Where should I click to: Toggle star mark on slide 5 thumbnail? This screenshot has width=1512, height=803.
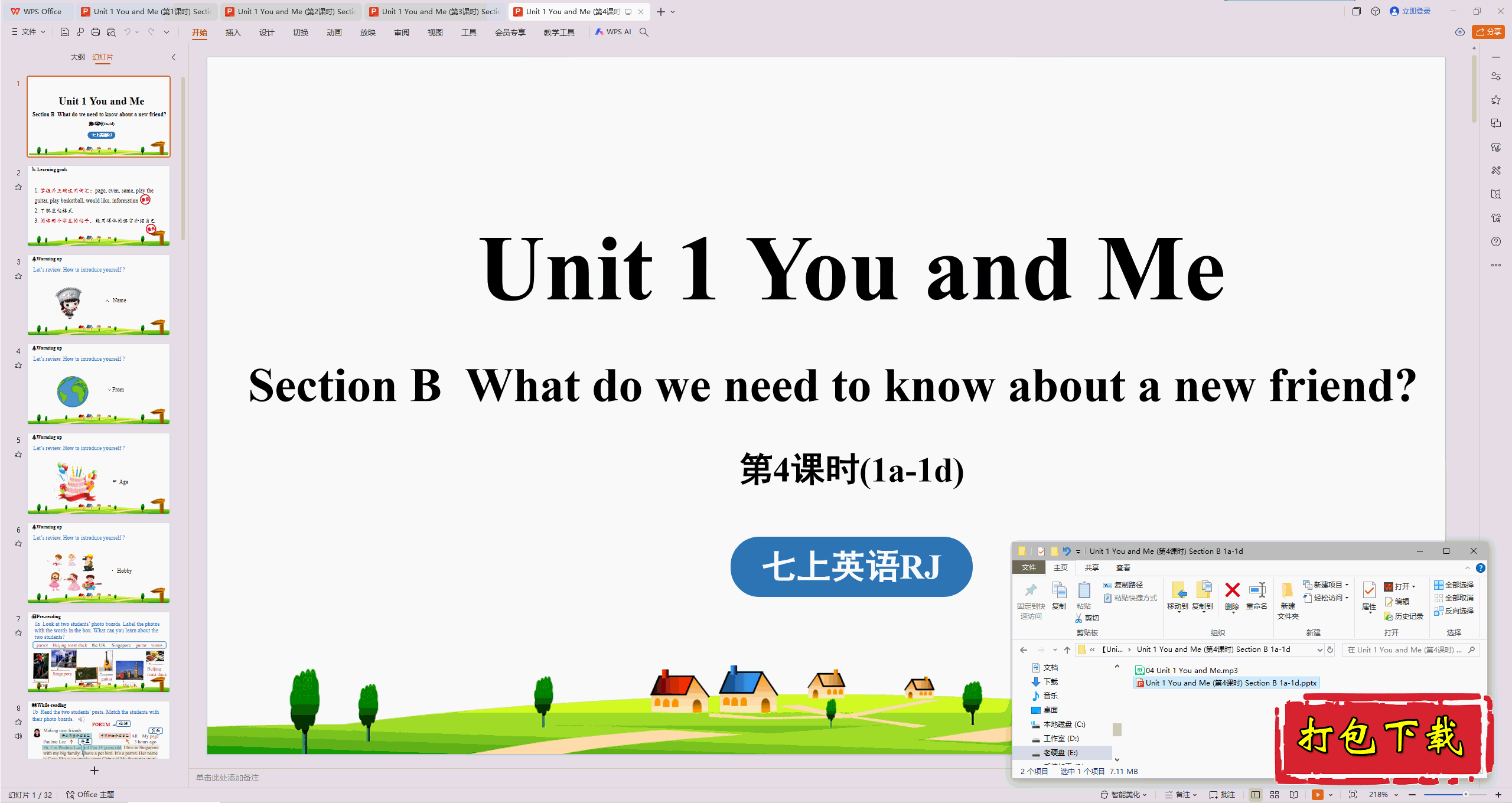pyautogui.click(x=18, y=455)
